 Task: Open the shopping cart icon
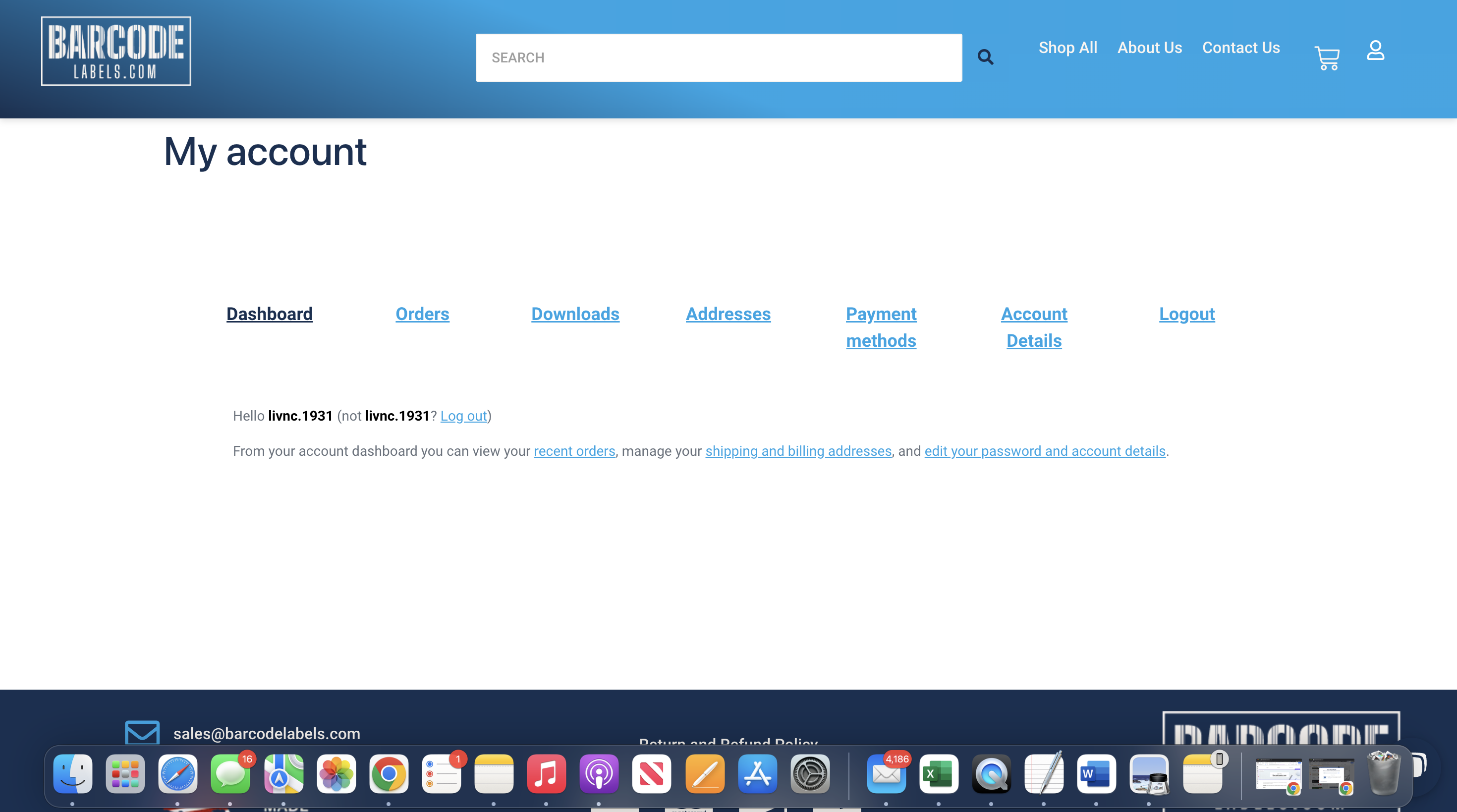click(x=1327, y=57)
